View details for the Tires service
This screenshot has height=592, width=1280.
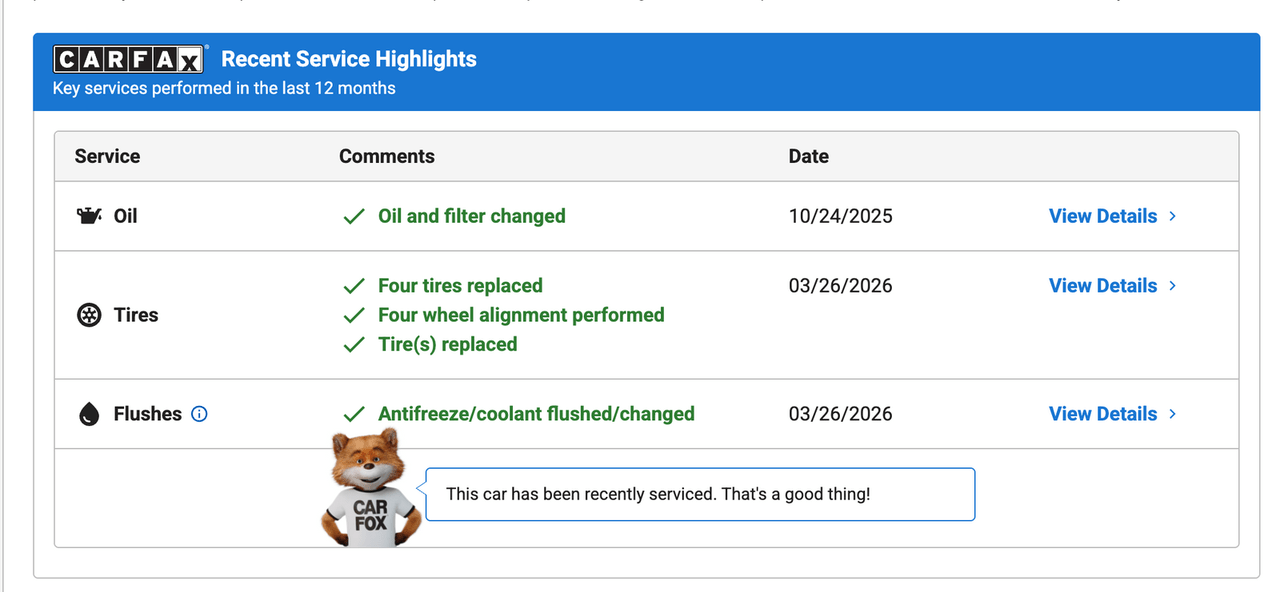pos(1102,286)
